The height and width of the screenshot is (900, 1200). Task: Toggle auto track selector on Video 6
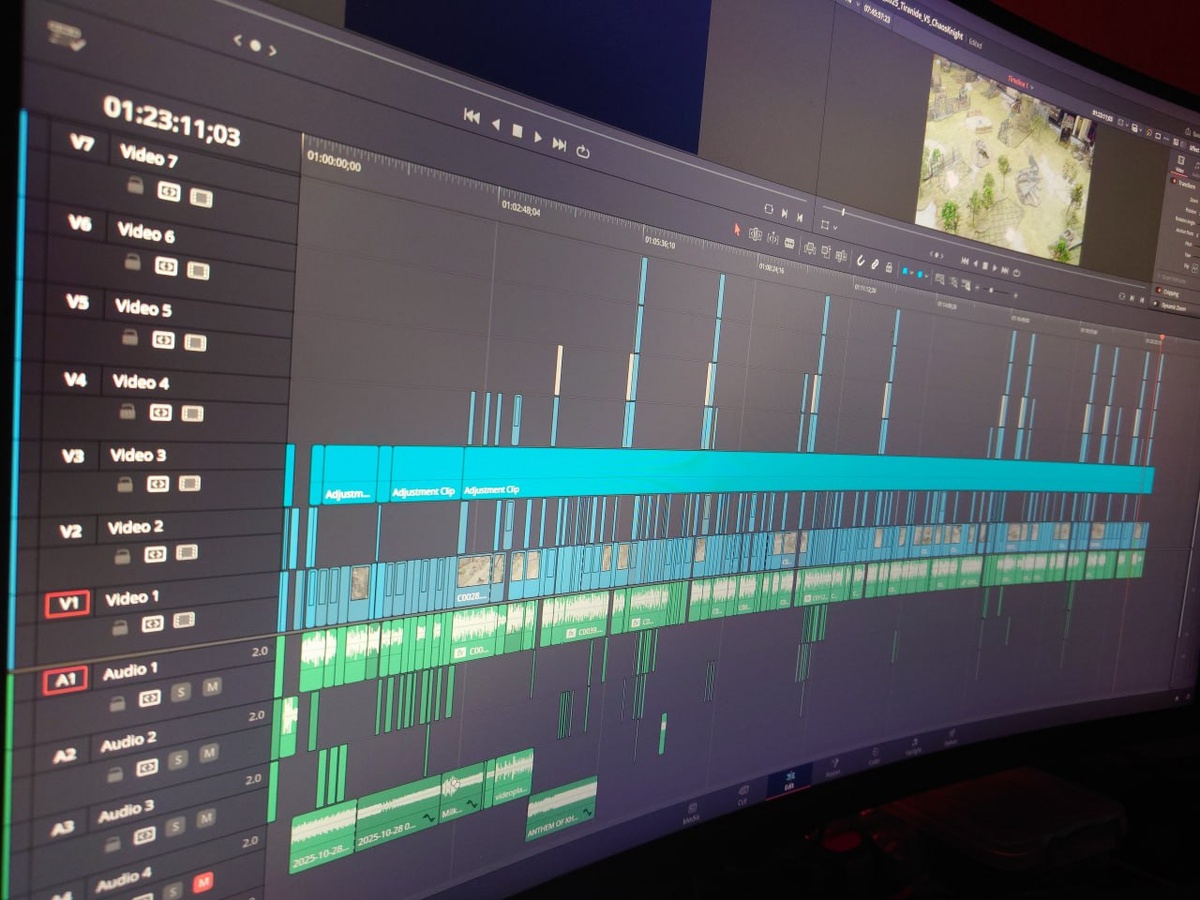pos(166,266)
